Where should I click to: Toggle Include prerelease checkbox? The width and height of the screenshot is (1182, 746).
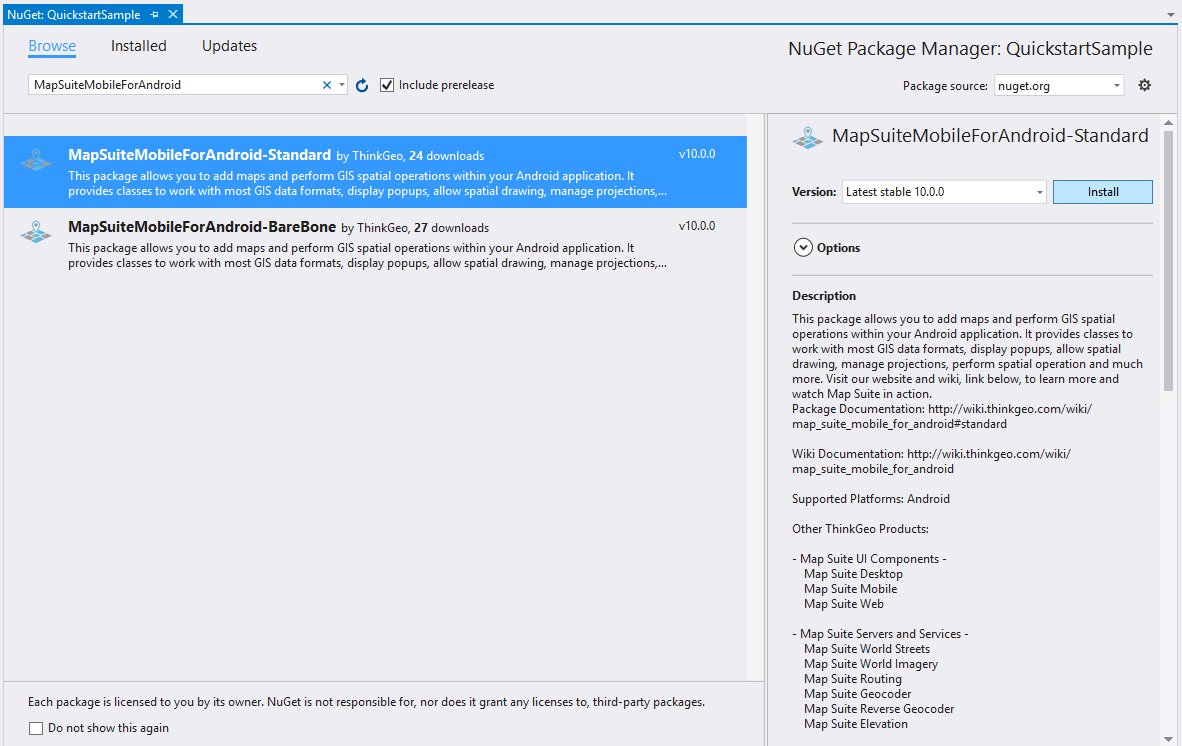coord(387,85)
